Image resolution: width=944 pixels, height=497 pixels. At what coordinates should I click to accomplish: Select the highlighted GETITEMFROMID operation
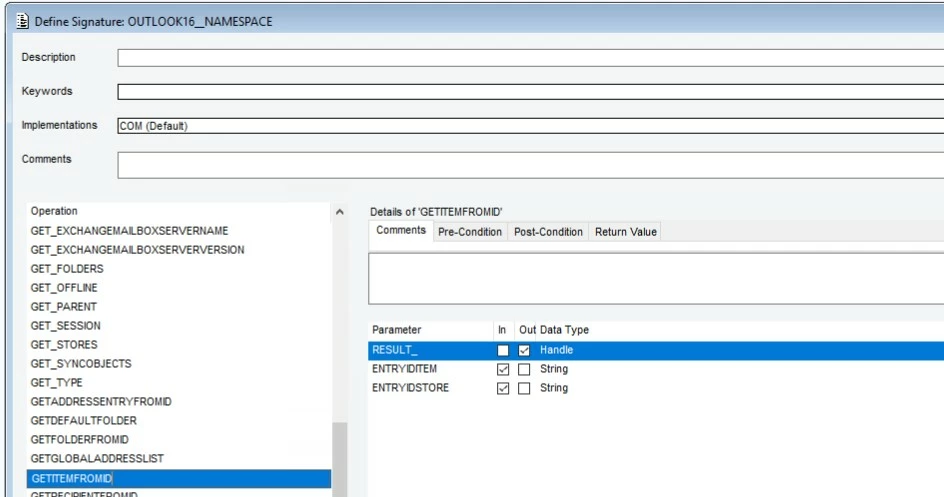pos(179,478)
